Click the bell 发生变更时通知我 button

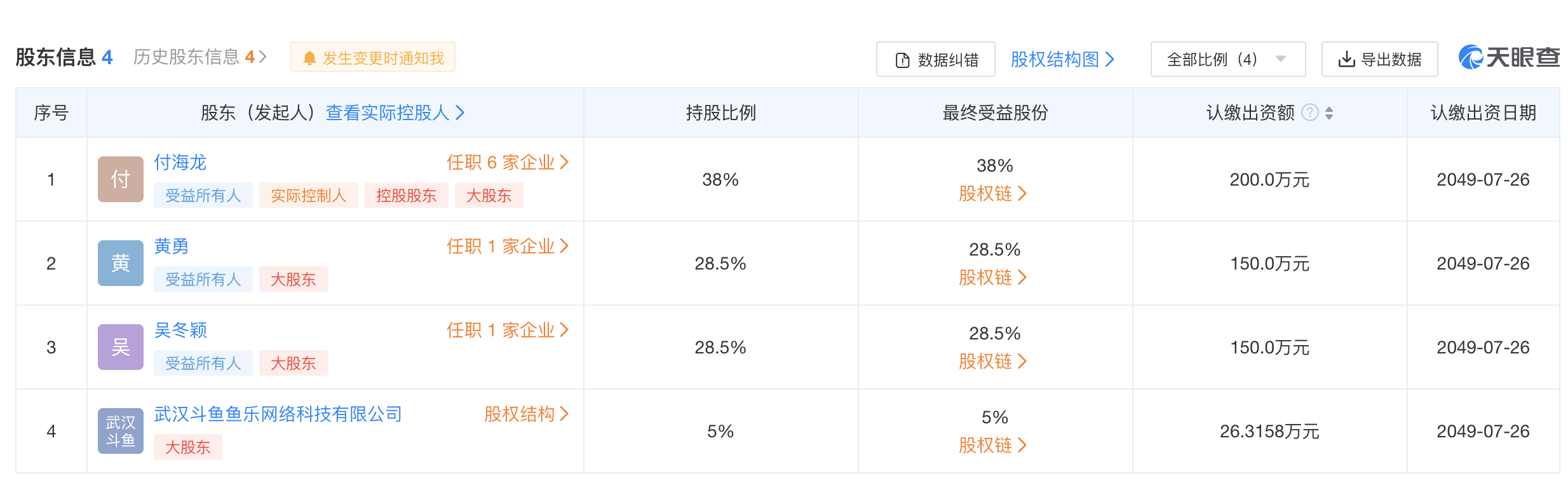click(x=373, y=57)
